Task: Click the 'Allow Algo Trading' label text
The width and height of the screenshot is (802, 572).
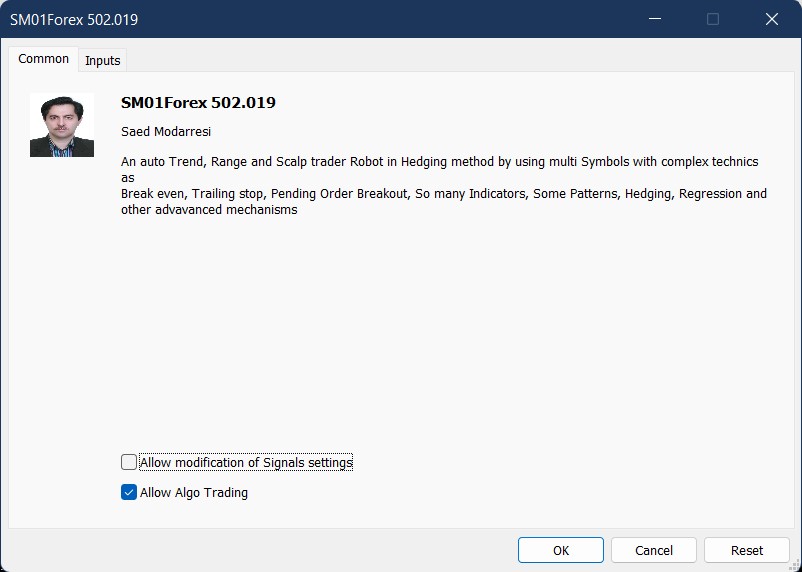Action: point(194,492)
